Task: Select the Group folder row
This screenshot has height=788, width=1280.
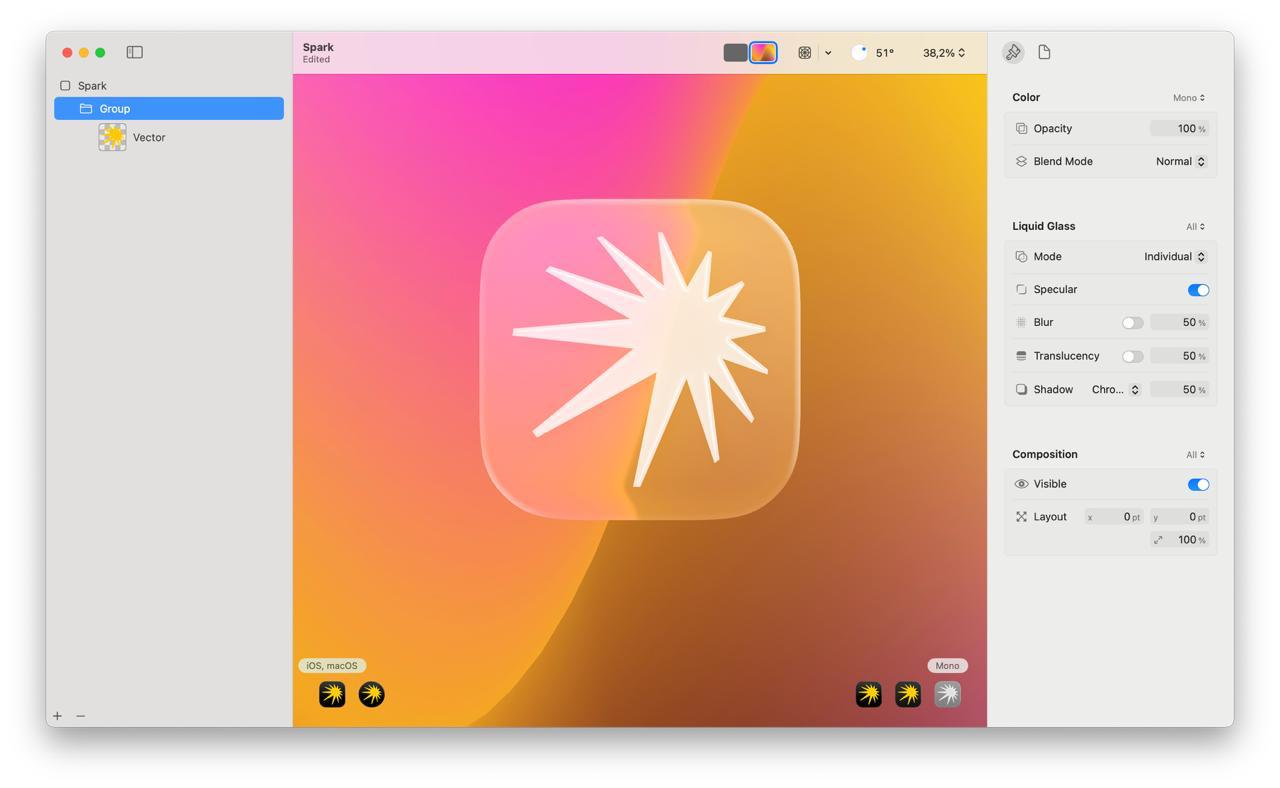Action: click(x=169, y=108)
